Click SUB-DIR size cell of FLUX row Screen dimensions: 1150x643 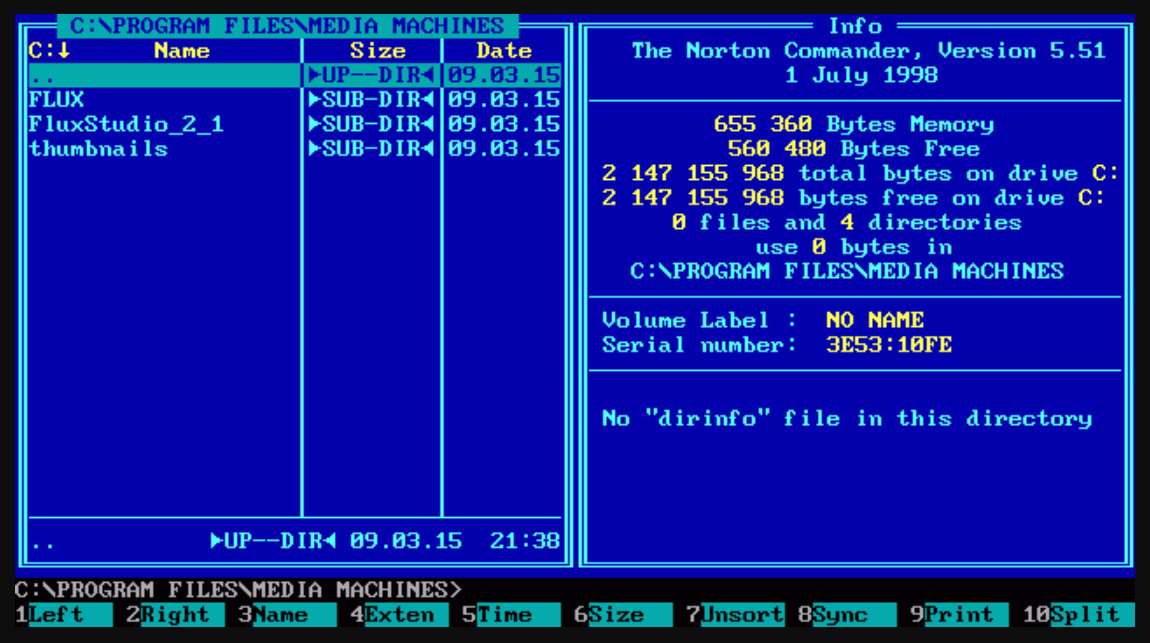coord(372,100)
